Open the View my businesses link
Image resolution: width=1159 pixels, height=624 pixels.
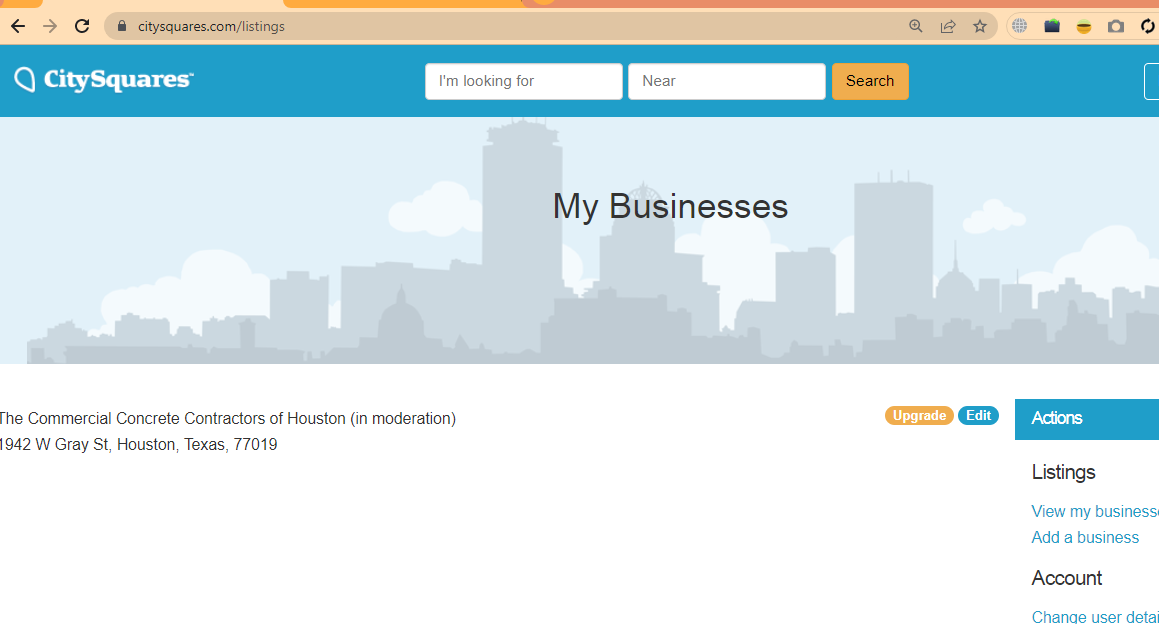pos(1095,512)
